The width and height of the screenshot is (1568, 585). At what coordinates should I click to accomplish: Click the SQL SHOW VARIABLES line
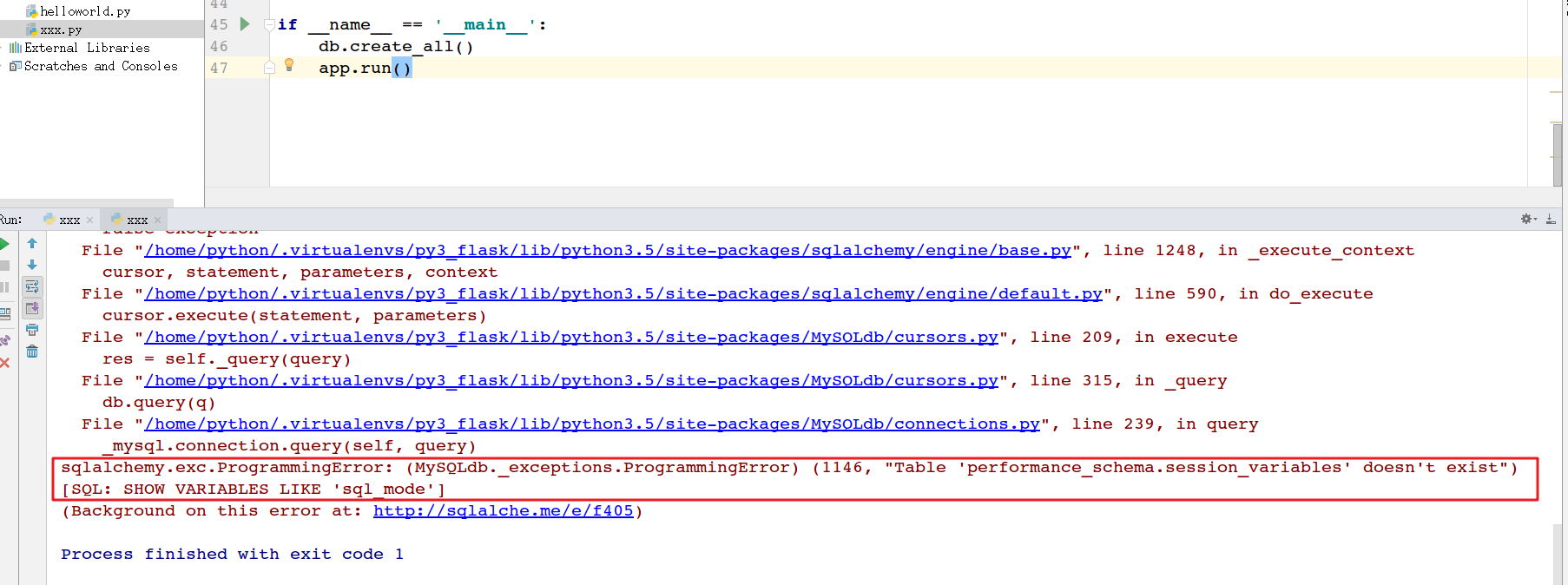click(253, 490)
